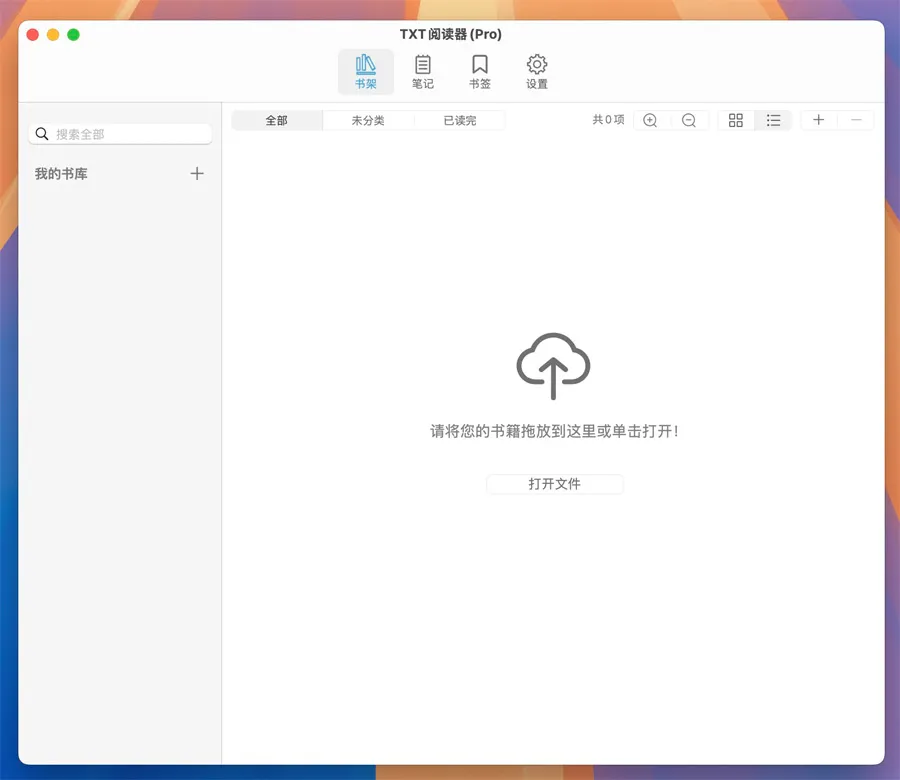Open the 书架 bookshelf view
Image resolution: width=900 pixels, height=780 pixels.
pyautogui.click(x=365, y=72)
